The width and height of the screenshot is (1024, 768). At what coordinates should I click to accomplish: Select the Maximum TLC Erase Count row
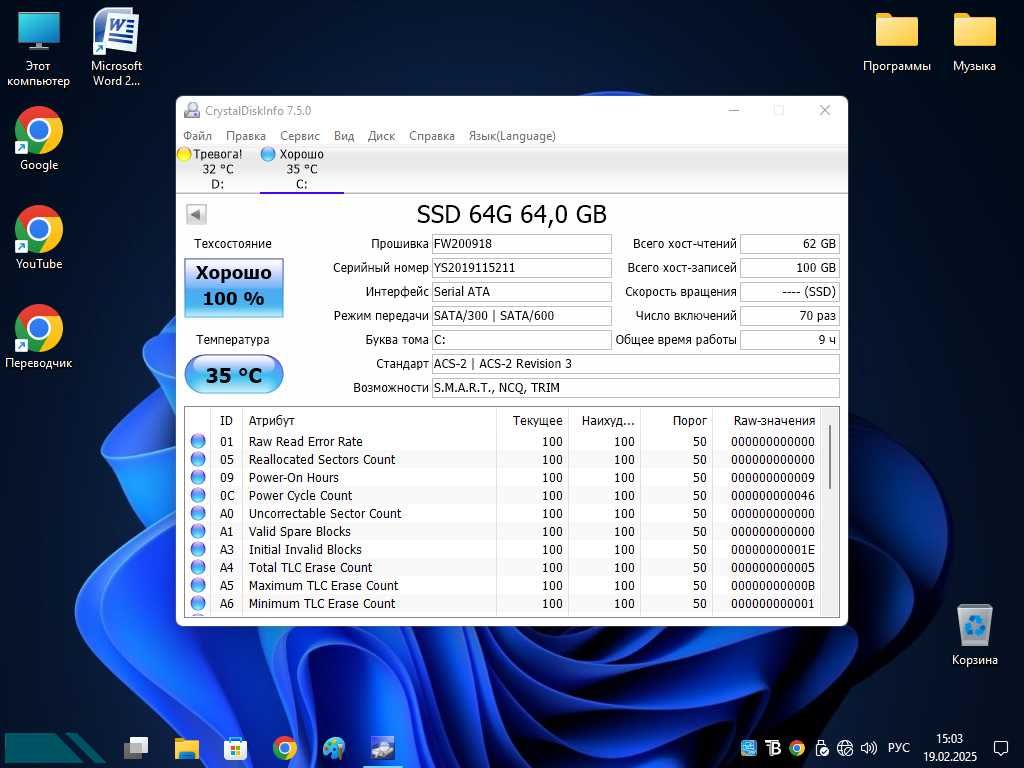pos(503,586)
